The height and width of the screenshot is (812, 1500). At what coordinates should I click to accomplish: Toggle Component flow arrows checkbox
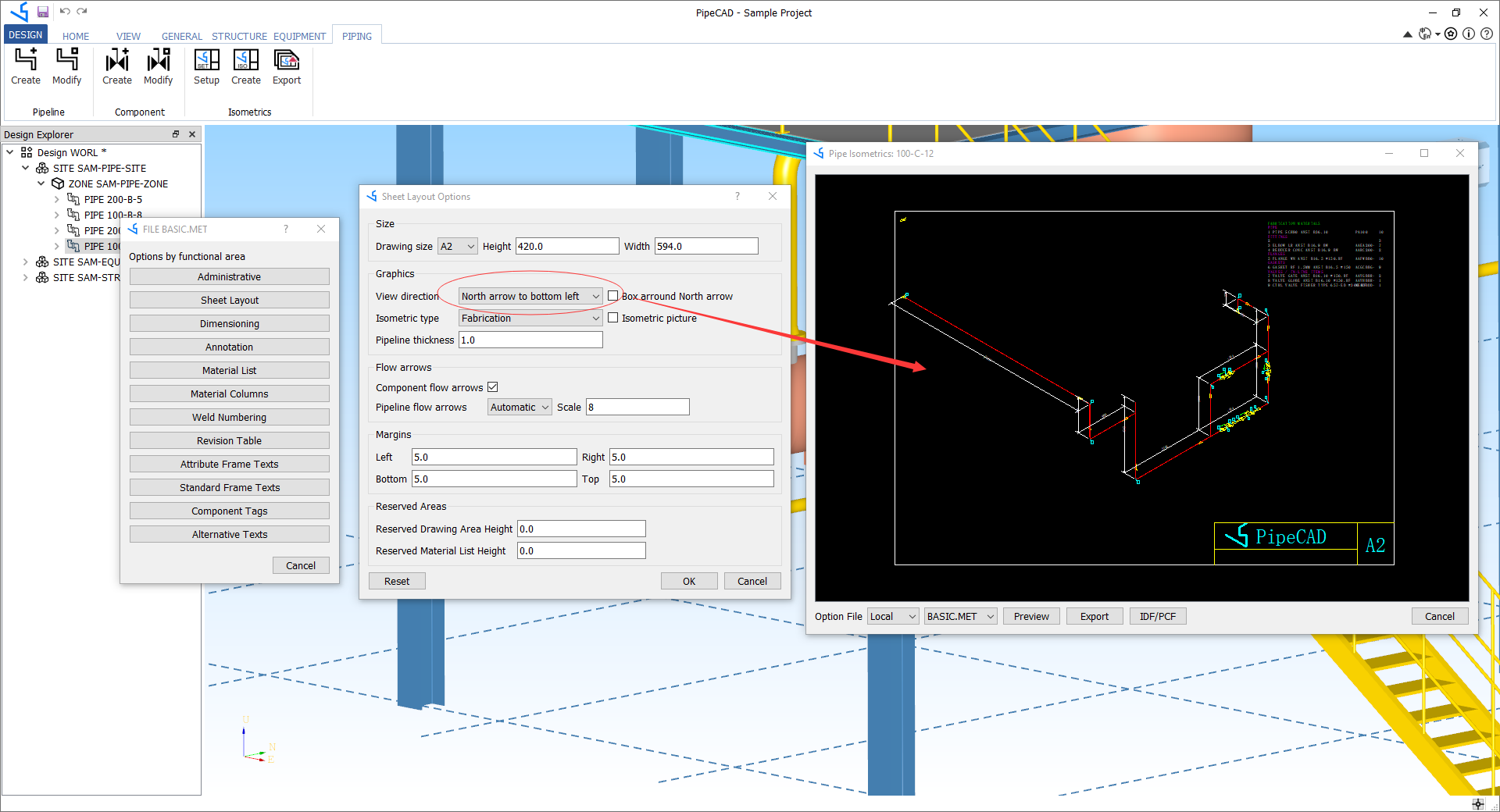(x=493, y=387)
